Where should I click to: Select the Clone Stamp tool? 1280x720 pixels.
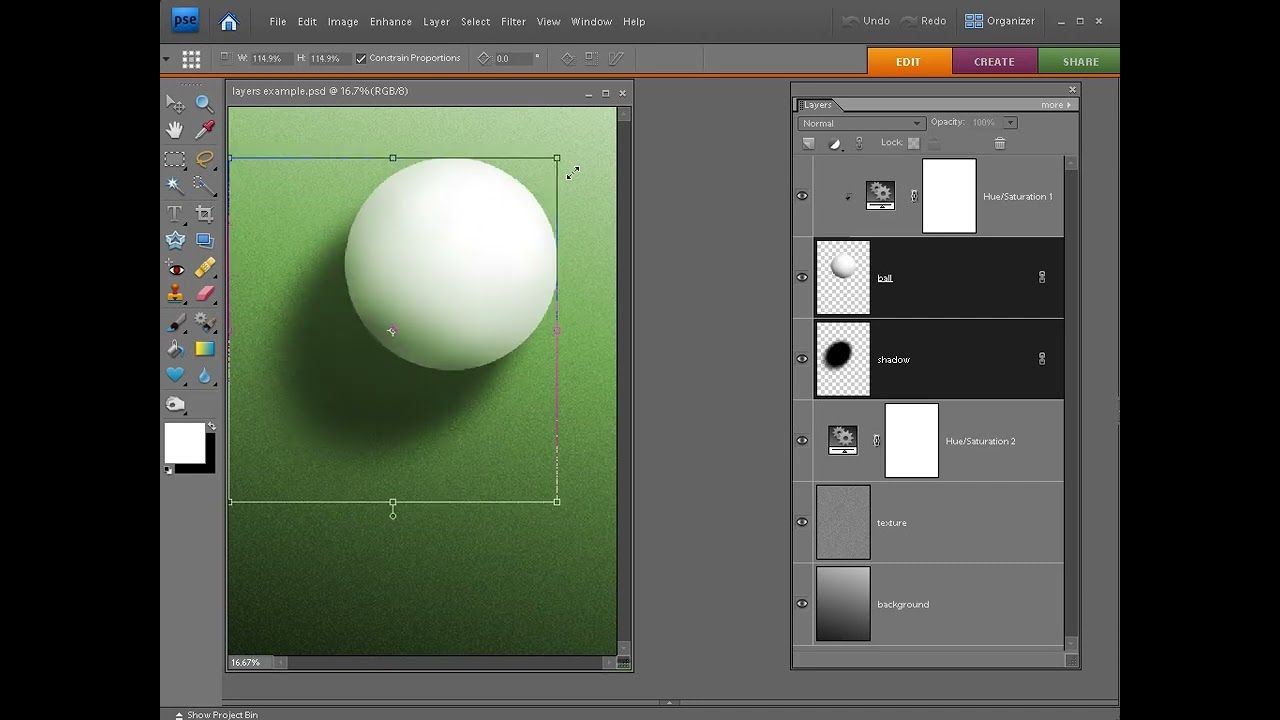[175, 294]
